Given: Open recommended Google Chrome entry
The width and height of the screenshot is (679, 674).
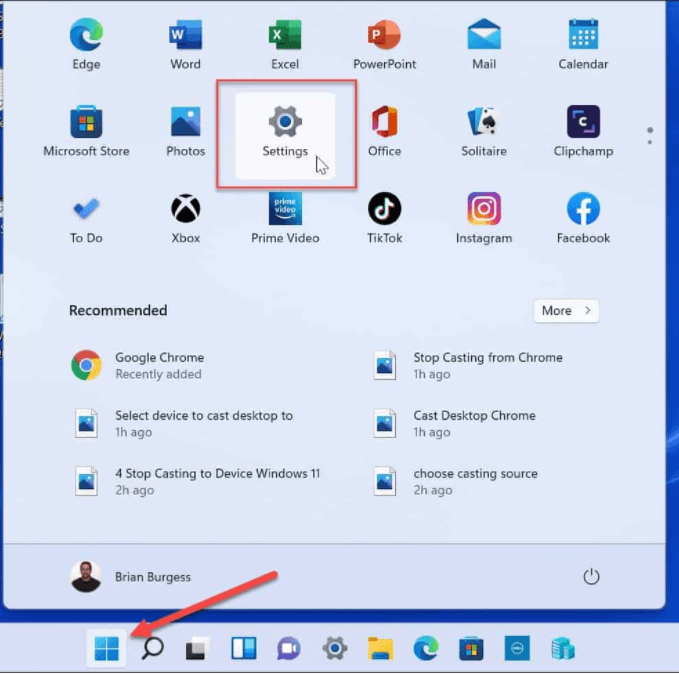Looking at the screenshot, I should 138,365.
